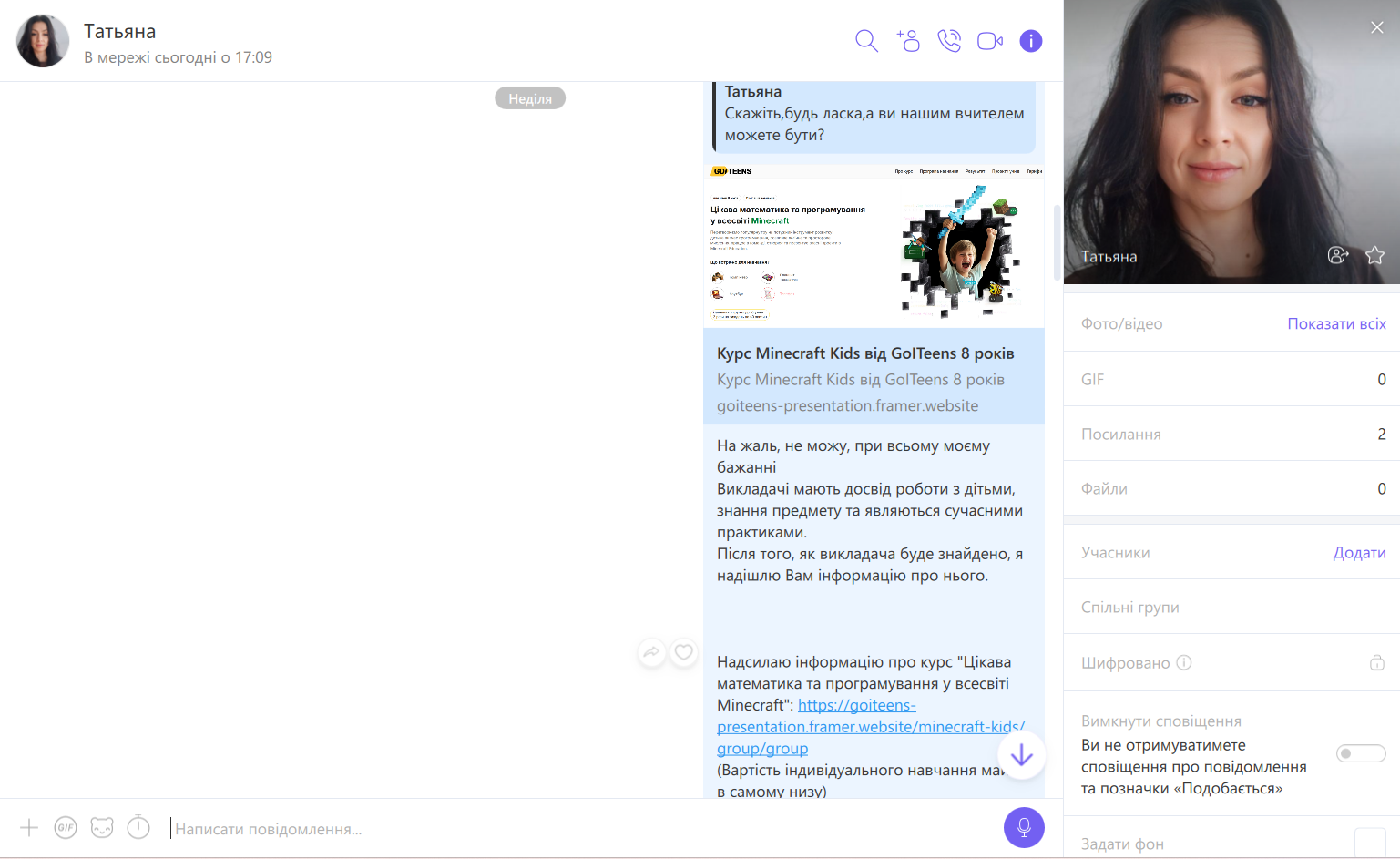The width and height of the screenshot is (1400, 859).
Task: Start a video call with camera icon
Action: [x=990, y=41]
